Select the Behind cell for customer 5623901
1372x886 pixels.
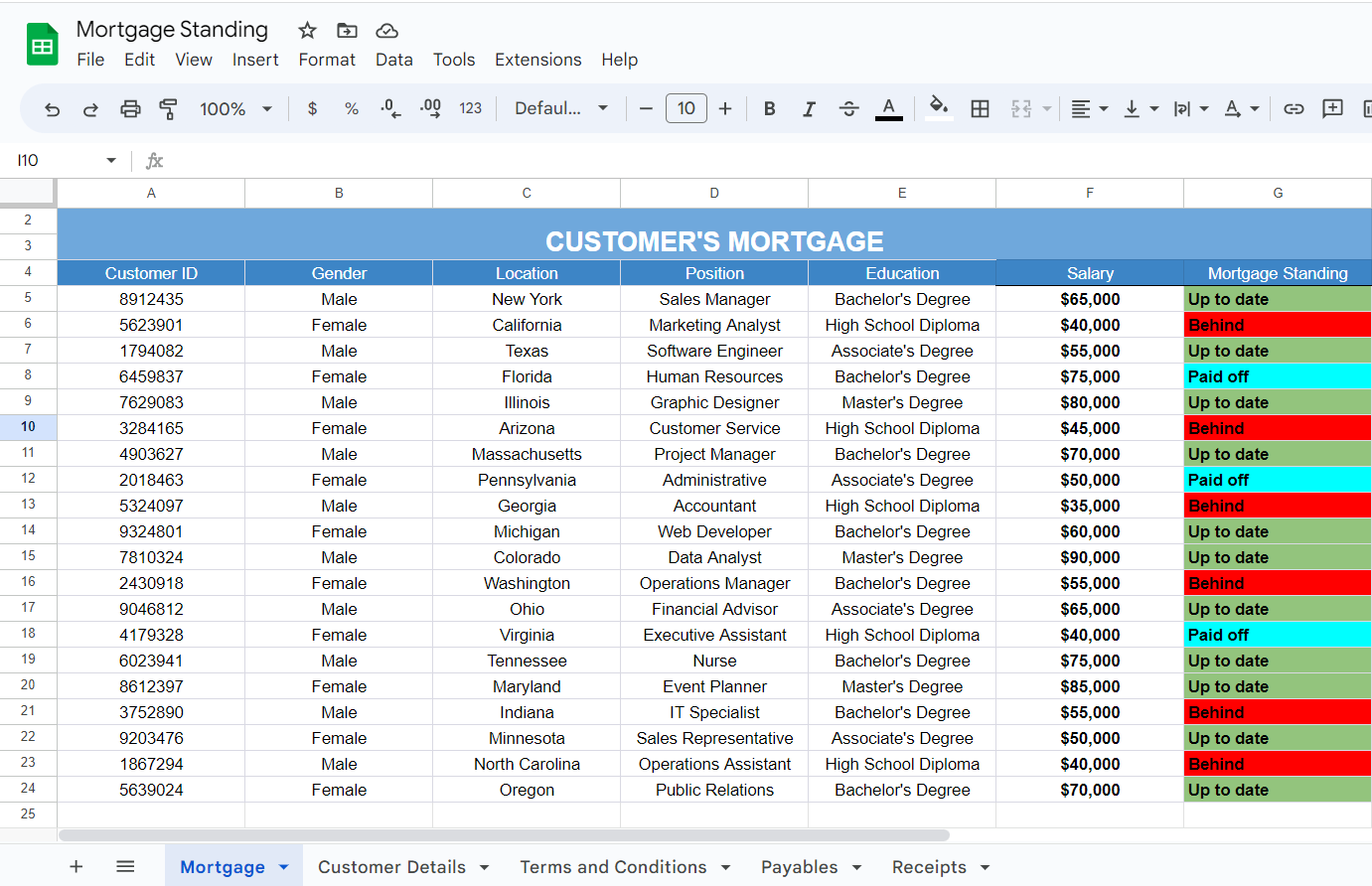(1278, 325)
